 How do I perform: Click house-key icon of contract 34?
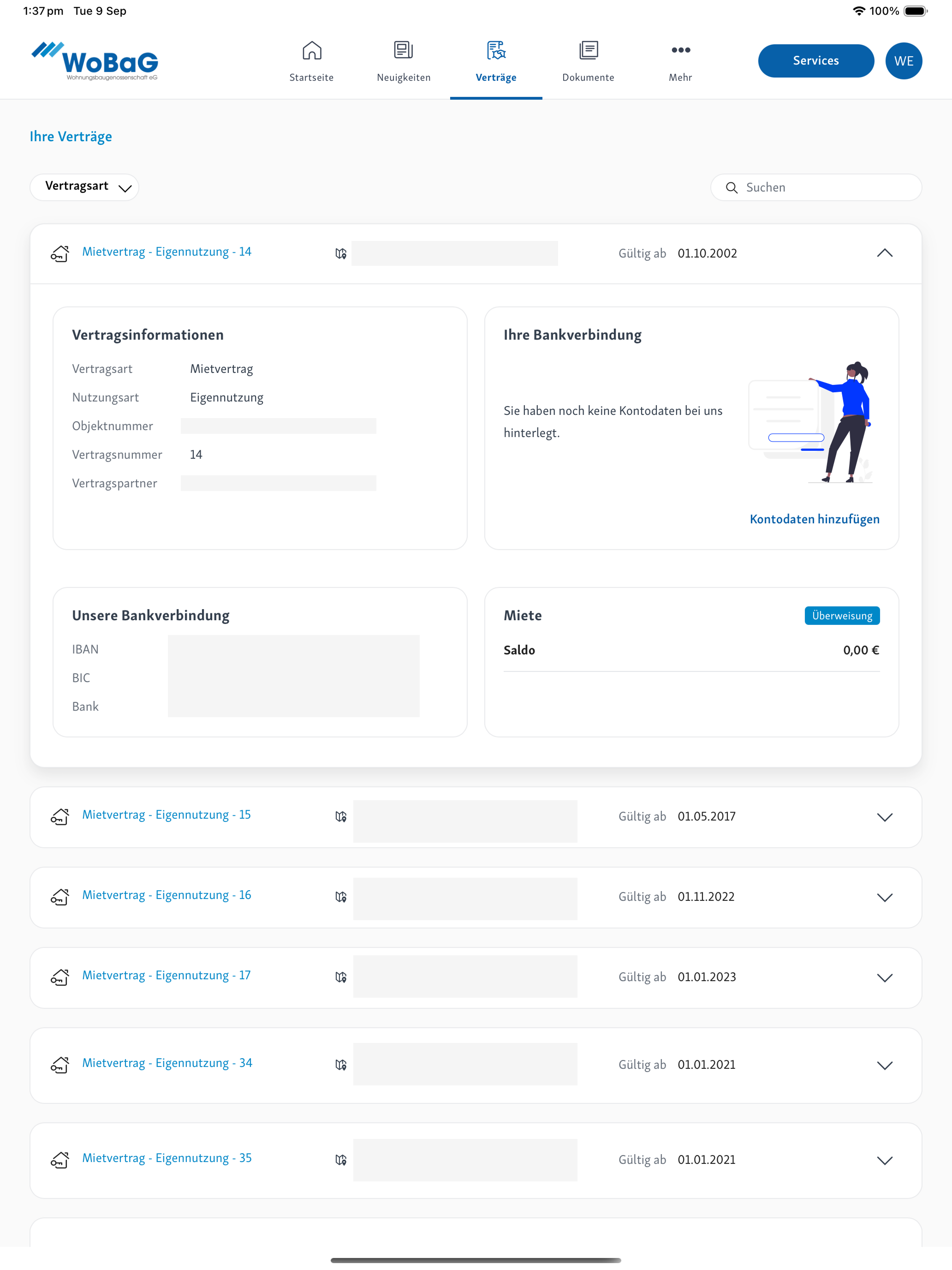tap(60, 1065)
